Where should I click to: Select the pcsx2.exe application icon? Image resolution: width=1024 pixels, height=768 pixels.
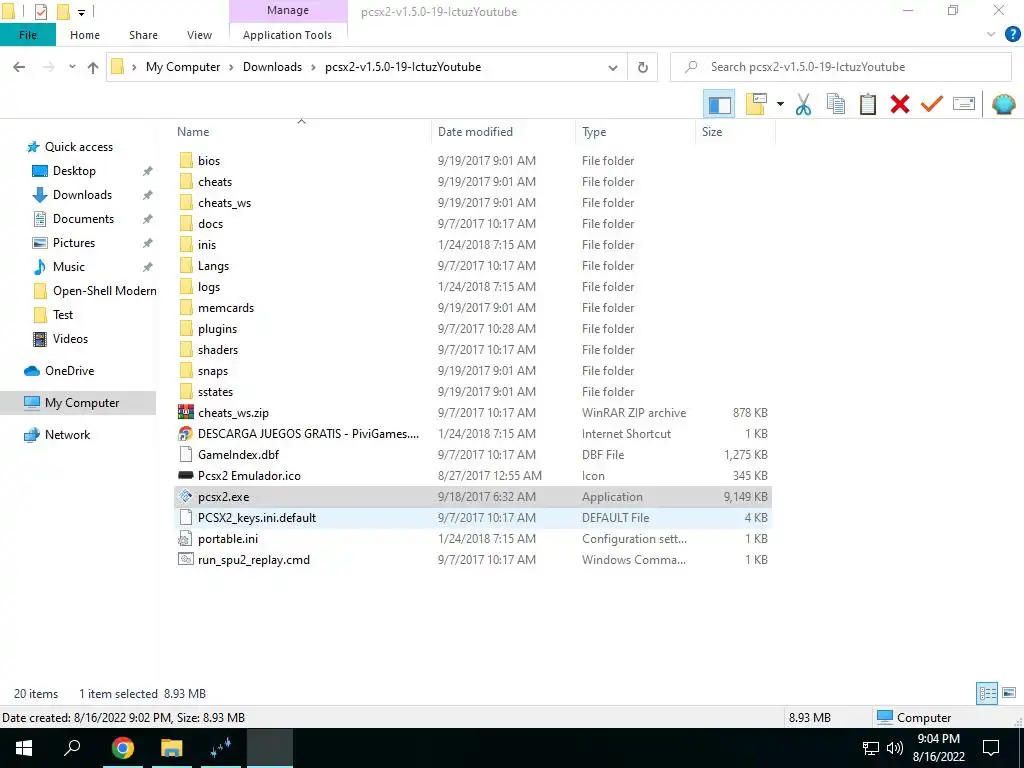point(186,496)
